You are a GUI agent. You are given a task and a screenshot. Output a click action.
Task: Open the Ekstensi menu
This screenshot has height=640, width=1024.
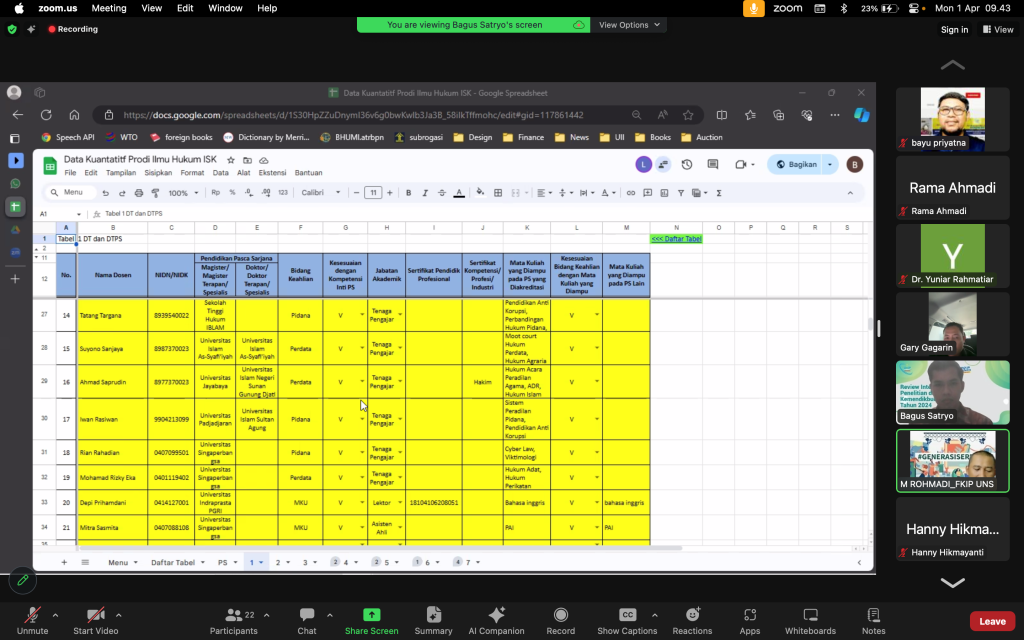[272, 173]
